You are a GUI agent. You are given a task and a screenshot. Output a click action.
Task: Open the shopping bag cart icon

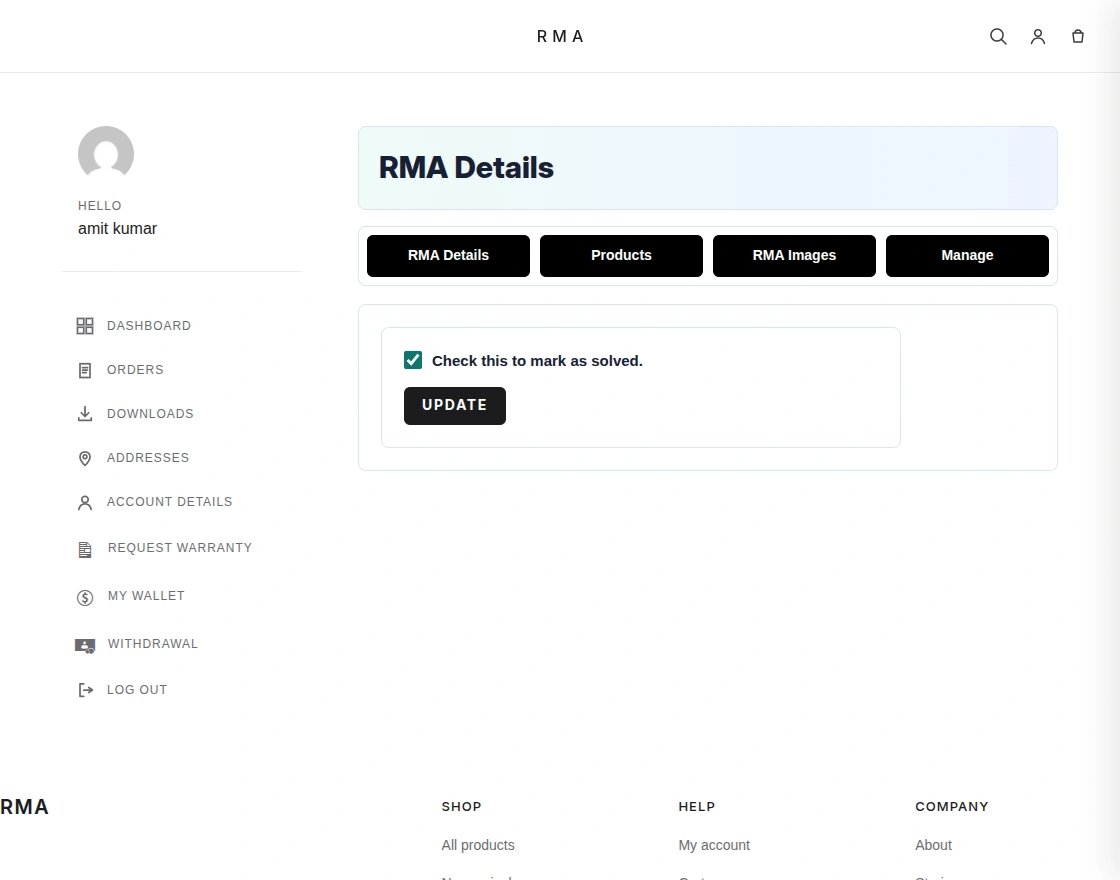(x=1078, y=36)
